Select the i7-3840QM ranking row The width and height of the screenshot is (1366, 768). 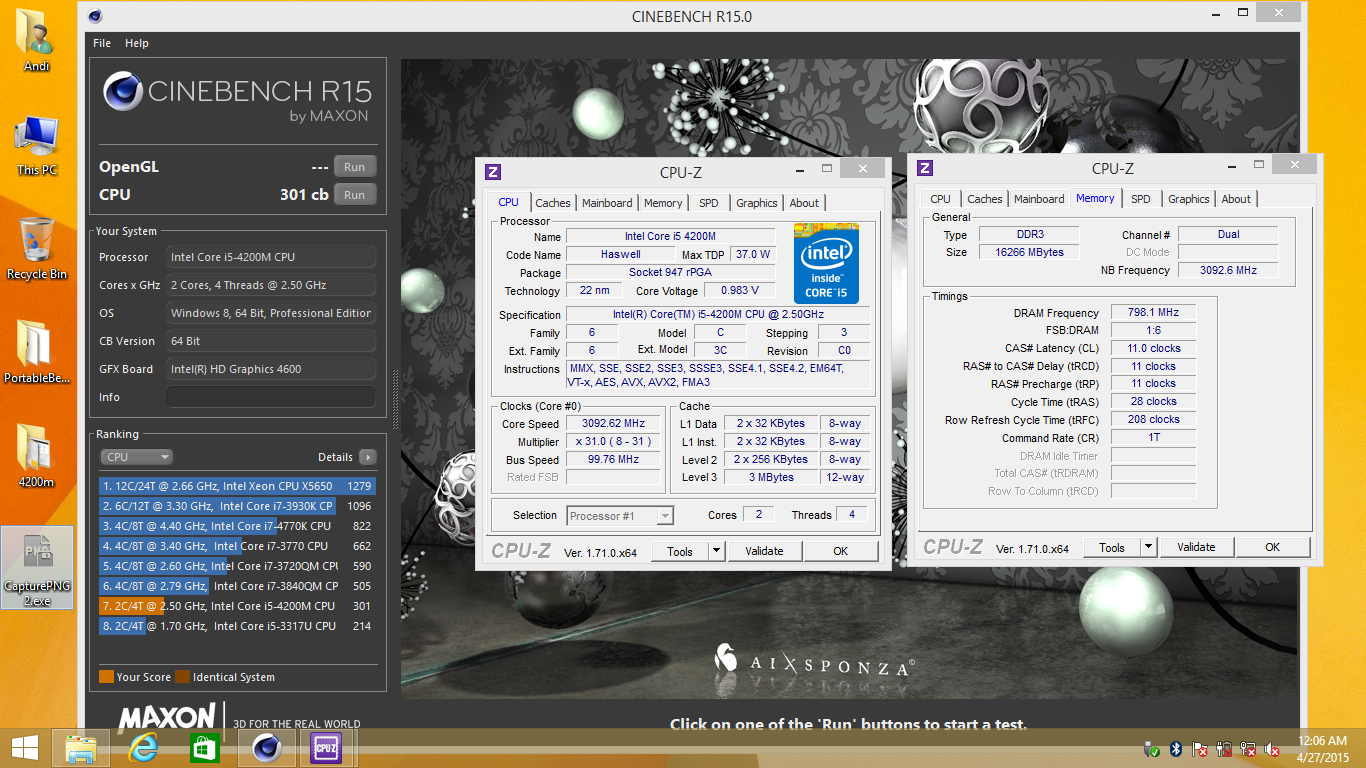tap(238, 586)
